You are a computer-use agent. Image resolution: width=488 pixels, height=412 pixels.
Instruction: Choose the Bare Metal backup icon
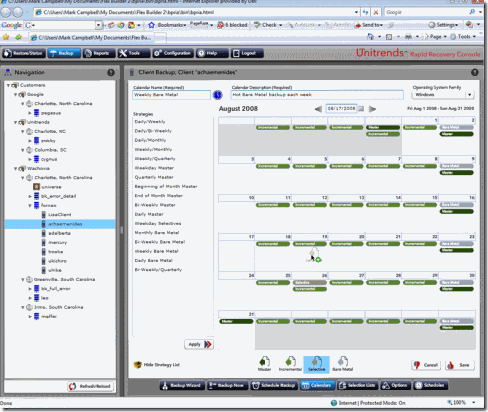(342, 364)
